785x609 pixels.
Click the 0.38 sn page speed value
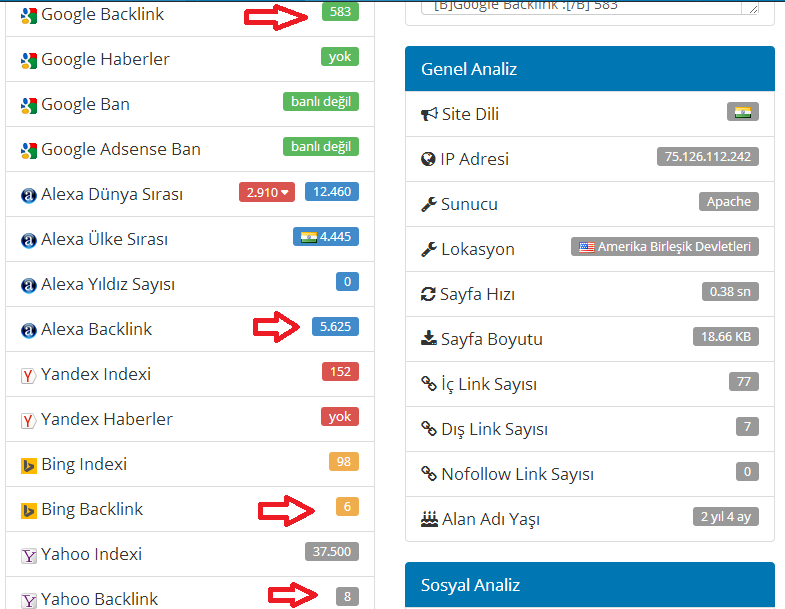[x=730, y=292]
